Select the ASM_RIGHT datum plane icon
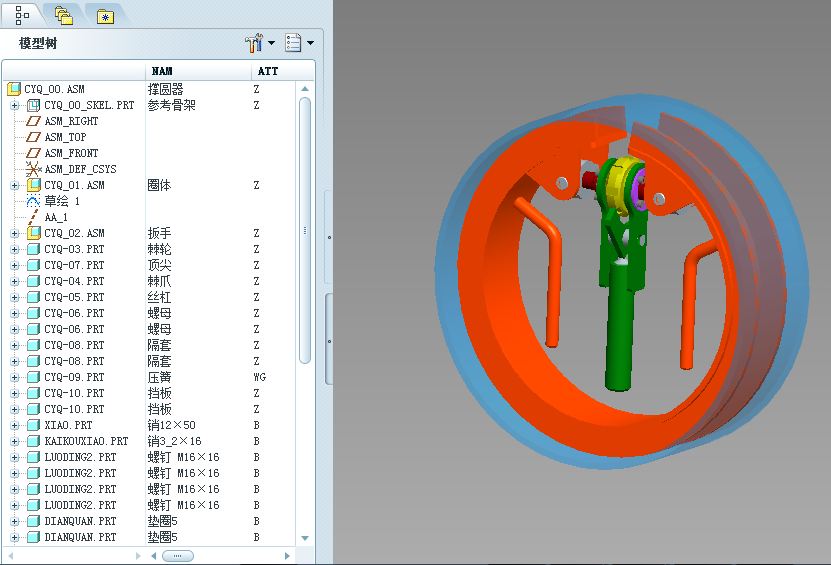 point(33,121)
